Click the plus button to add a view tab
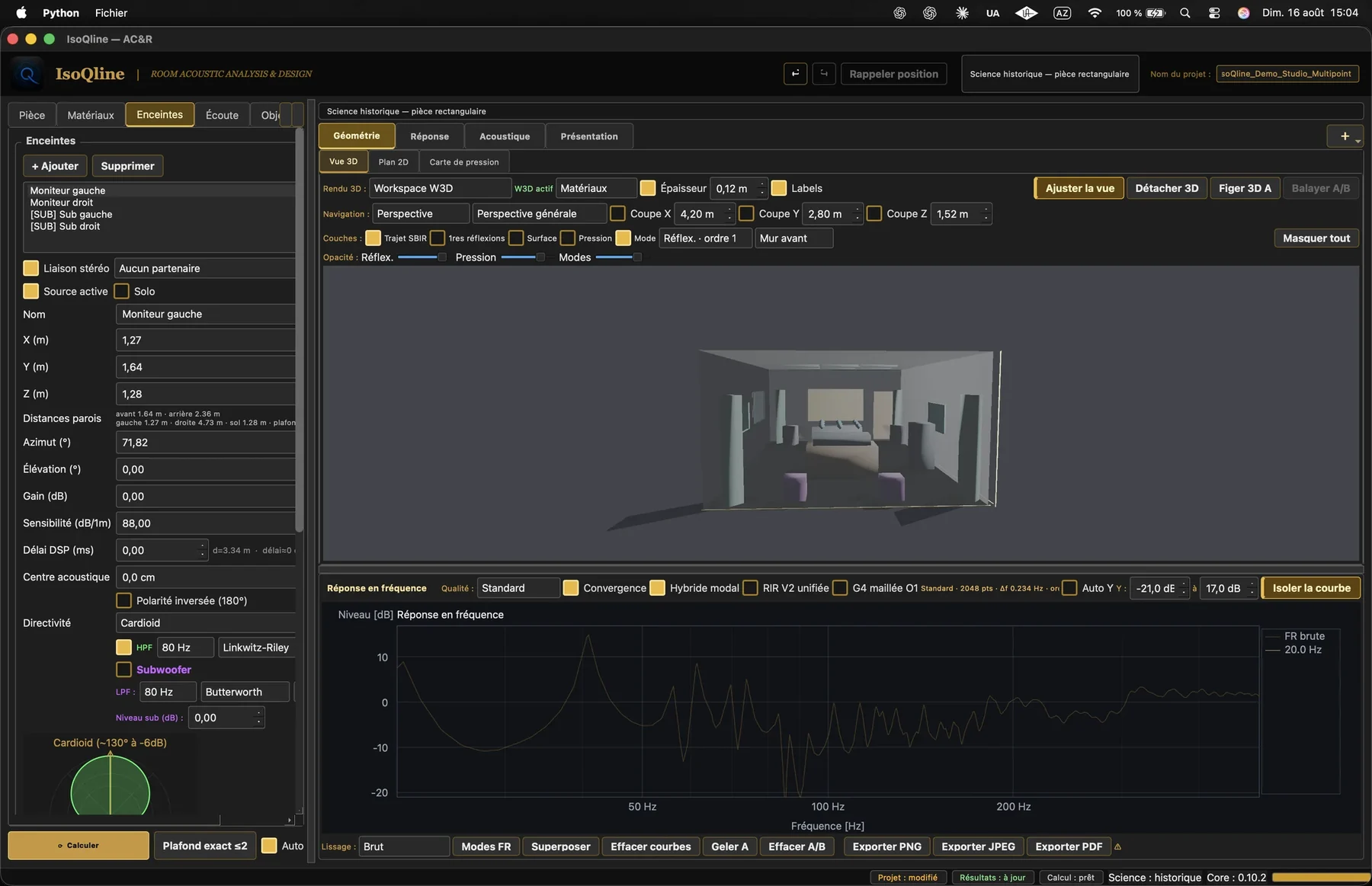1372x886 pixels. (1345, 136)
